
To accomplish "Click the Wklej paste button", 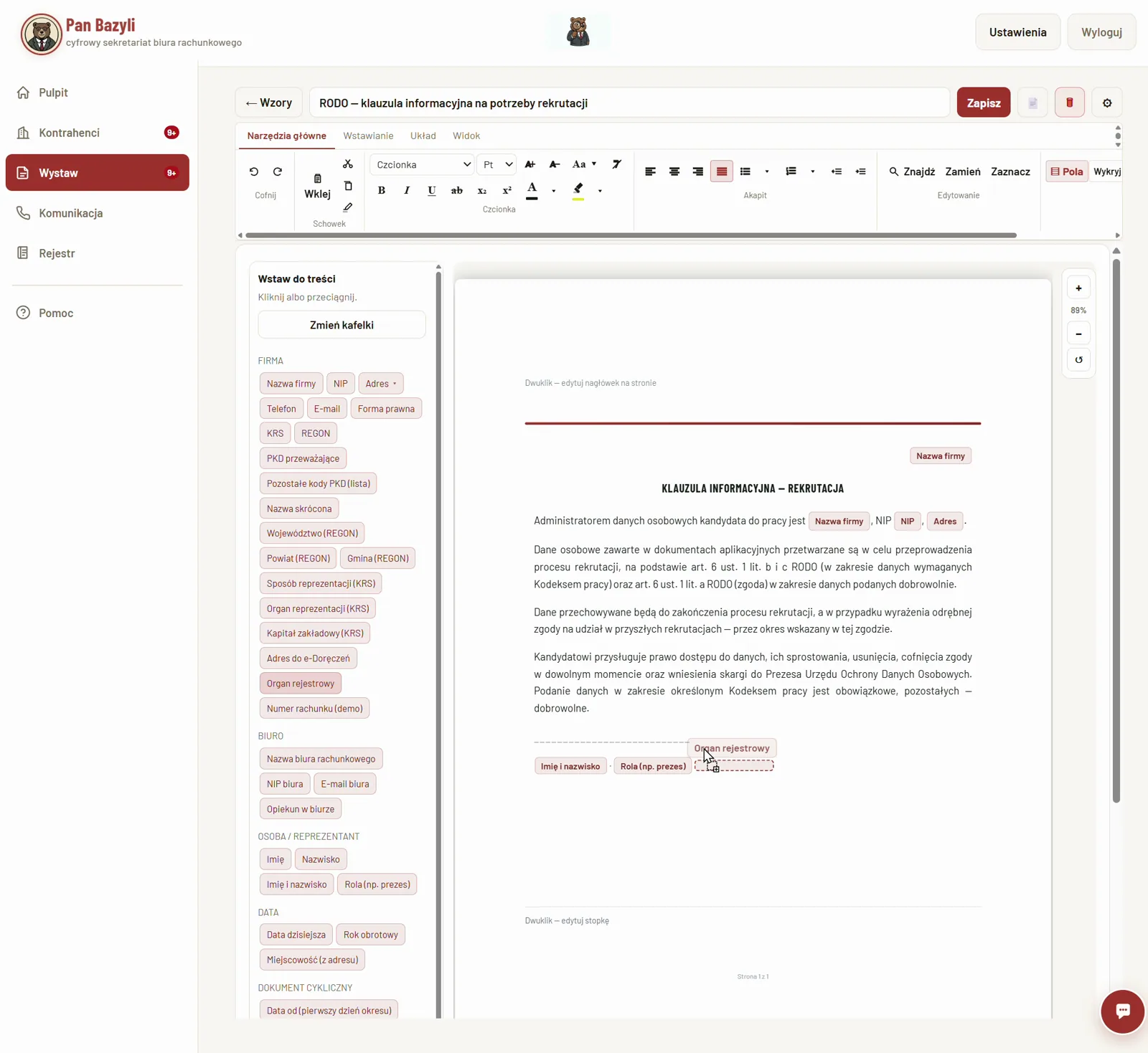I will click(x=317, y=186).
